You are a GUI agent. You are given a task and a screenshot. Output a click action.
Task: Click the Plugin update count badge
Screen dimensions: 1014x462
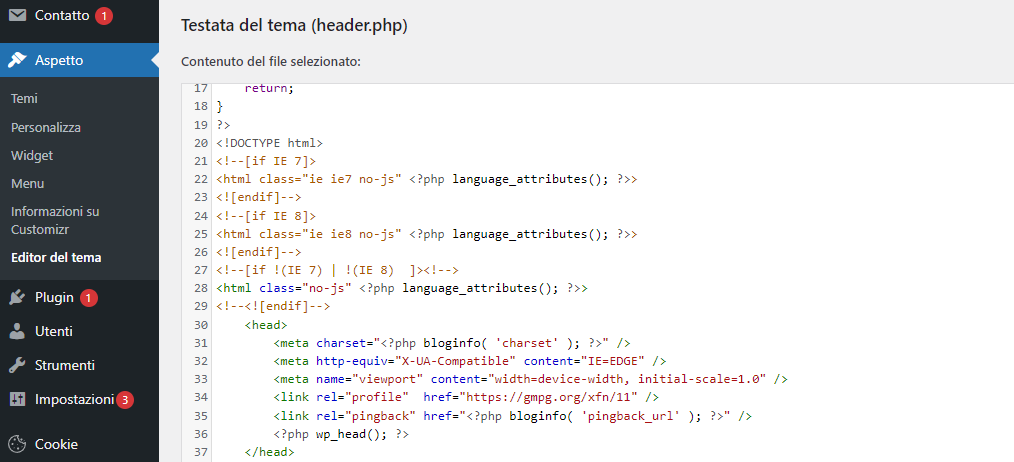click(x=89, y=297)
